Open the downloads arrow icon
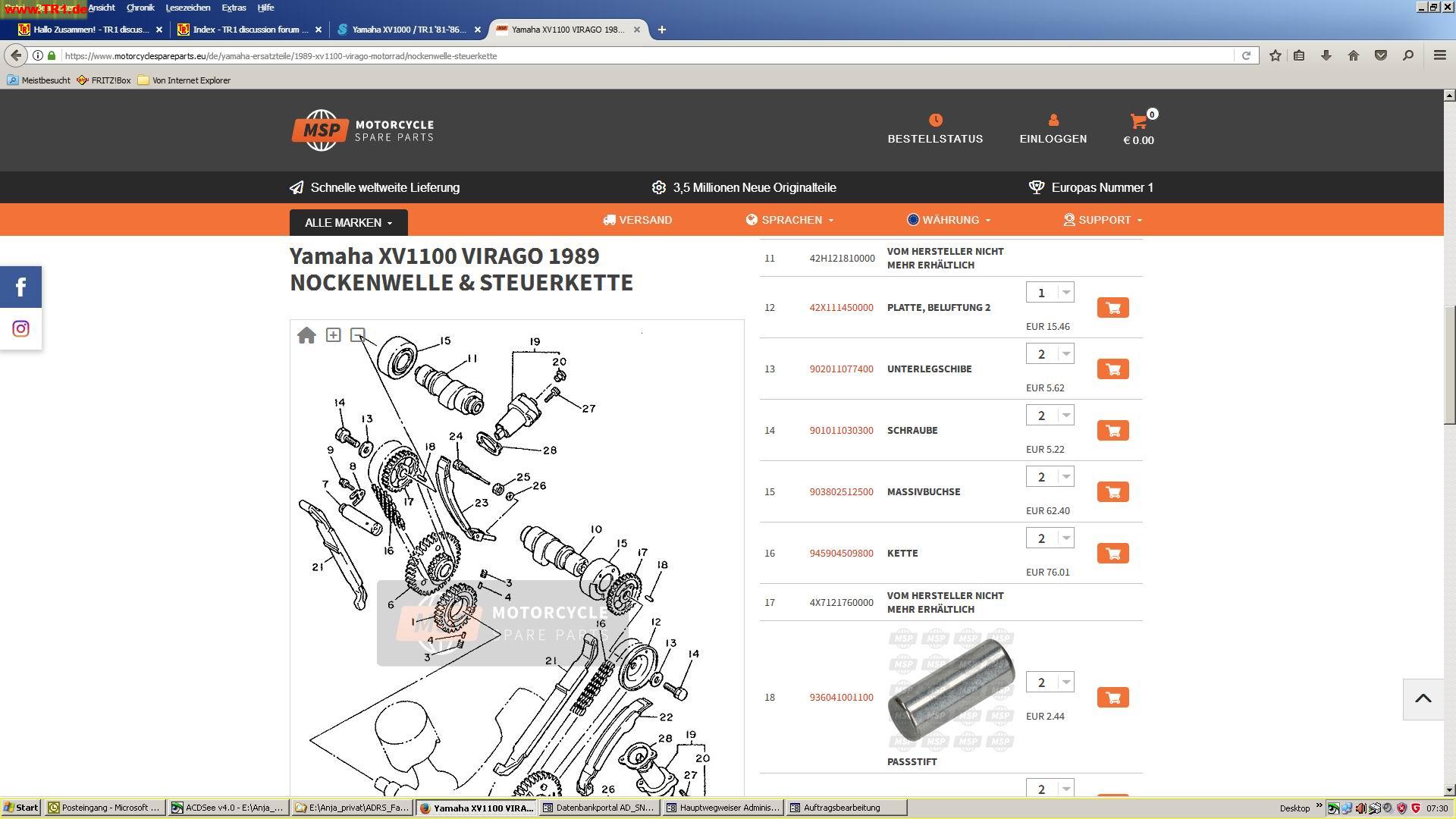Viewport: 1456px width, 819px height. tap(1326, 55)
